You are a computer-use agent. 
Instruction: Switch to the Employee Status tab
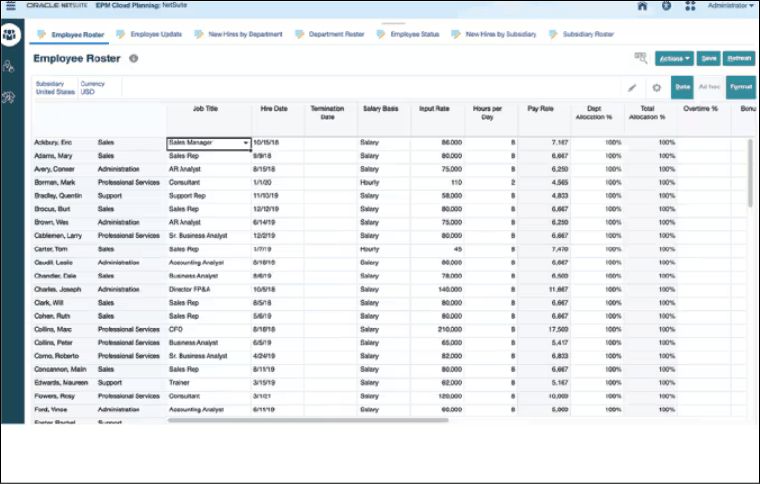point(415,34)
